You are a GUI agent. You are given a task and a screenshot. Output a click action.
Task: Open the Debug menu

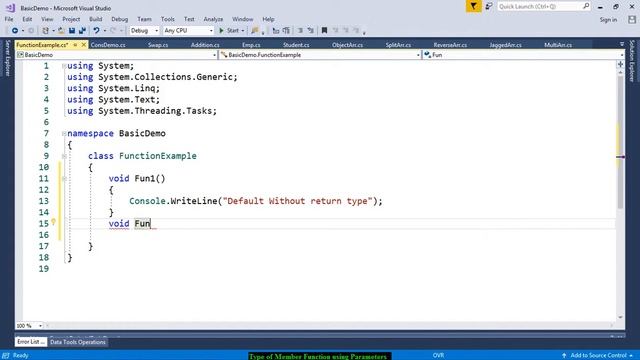[120, 19]
